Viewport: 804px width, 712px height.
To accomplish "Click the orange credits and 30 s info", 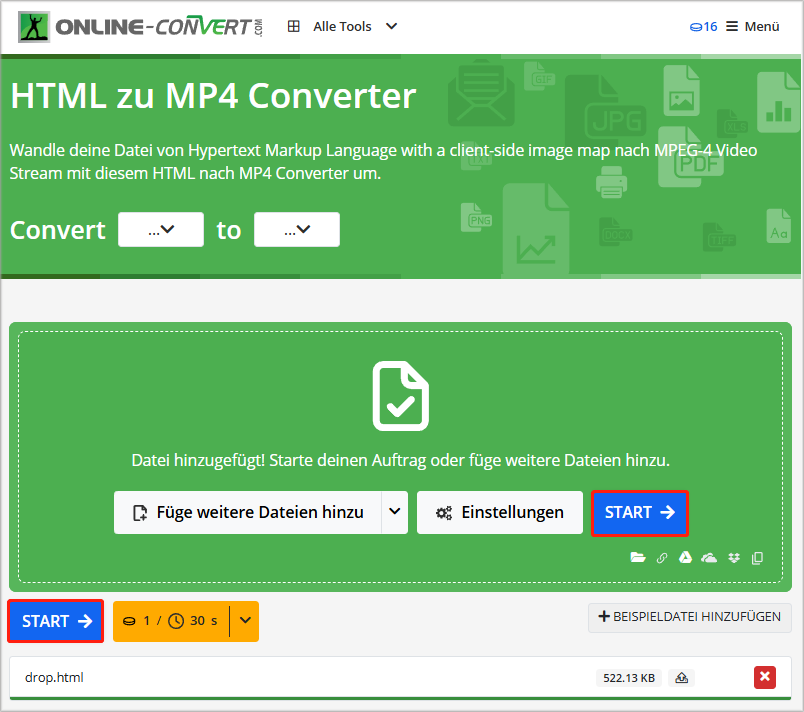I will [x=171, y=621].
